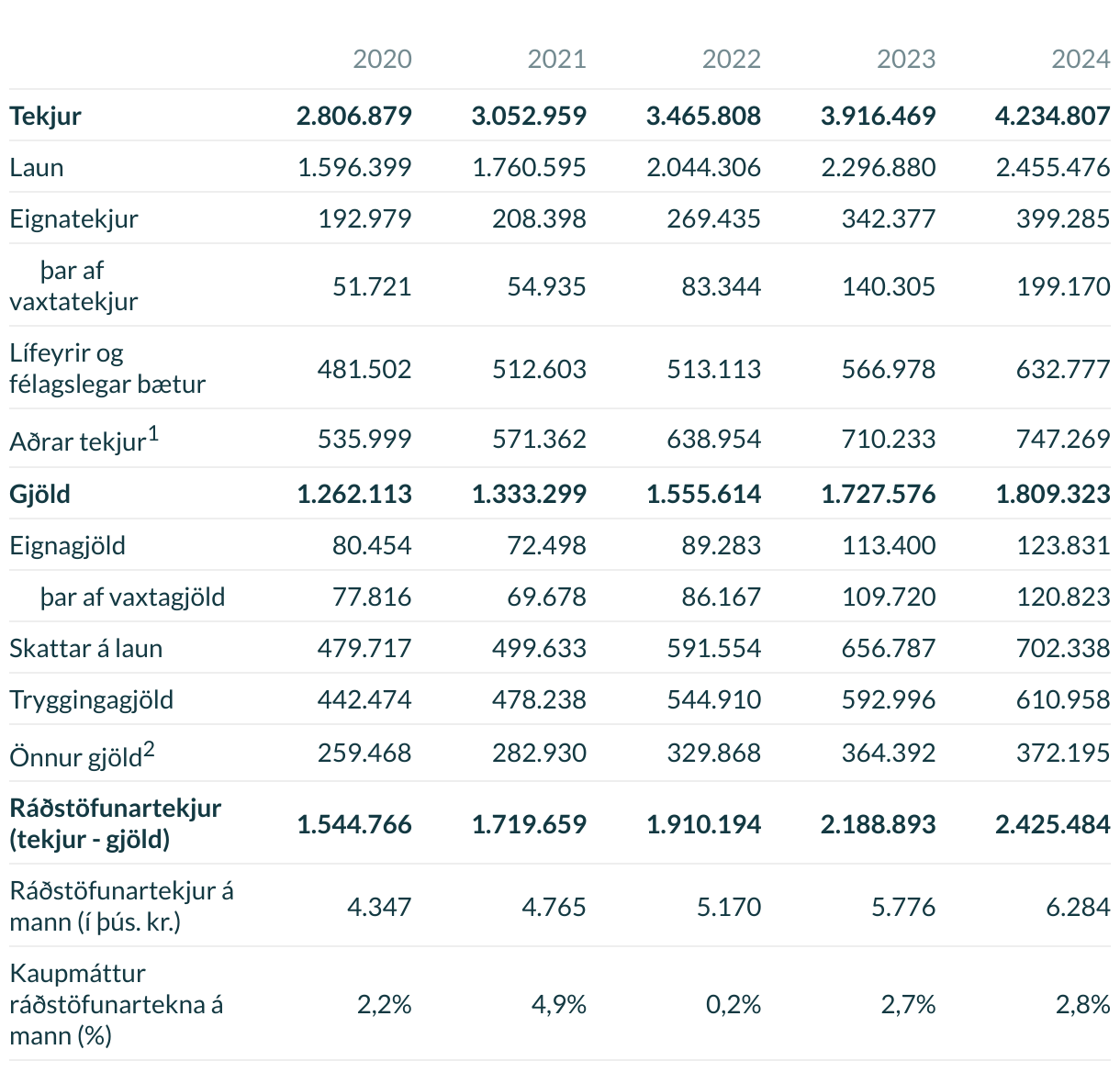Click the 2020 column header
This screenshot has height=1072, width=1120.
pyautogui.click(x=382, y=60)
